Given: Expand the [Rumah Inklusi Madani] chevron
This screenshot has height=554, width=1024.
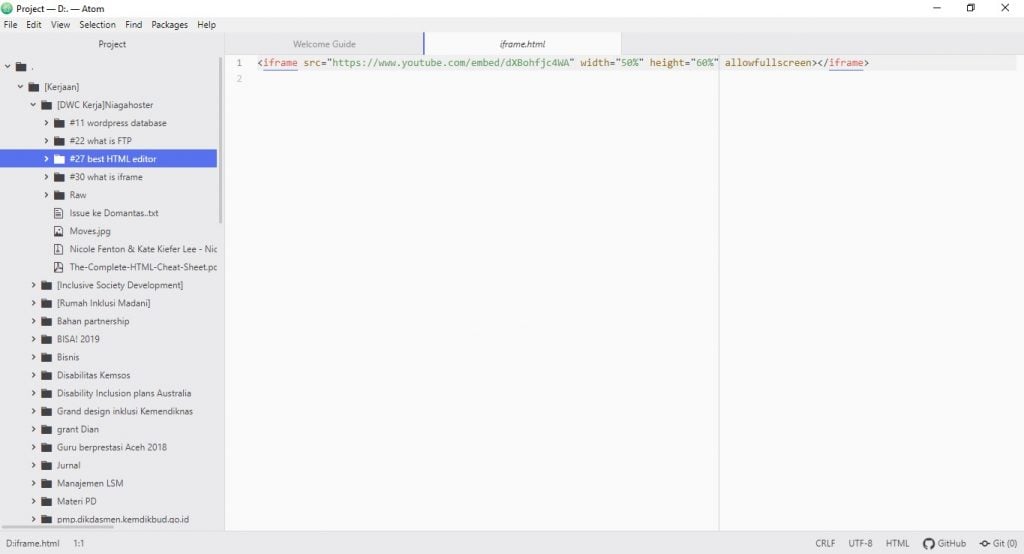Looking at the screenshot, I should (x=33, y=303).
